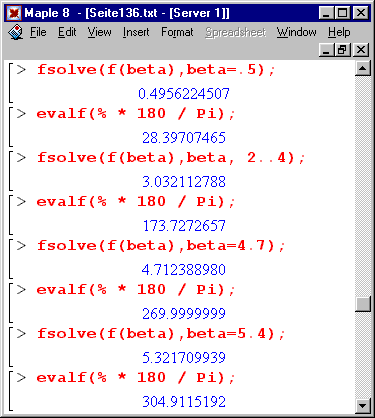Click the scrollbar down arrow
The width and height of the screenshot is (375, 418).
point(363,406)
